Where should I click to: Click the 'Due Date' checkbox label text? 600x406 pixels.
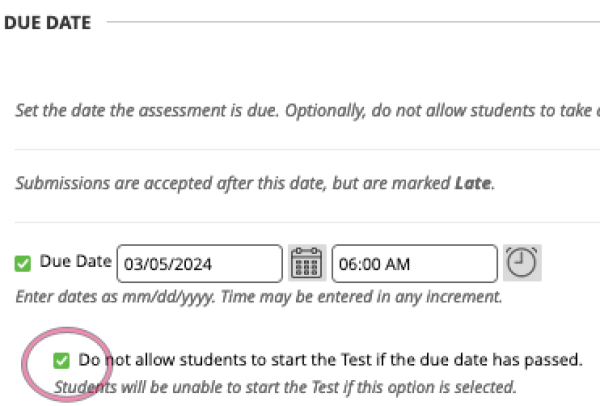[x=75, y=261]
